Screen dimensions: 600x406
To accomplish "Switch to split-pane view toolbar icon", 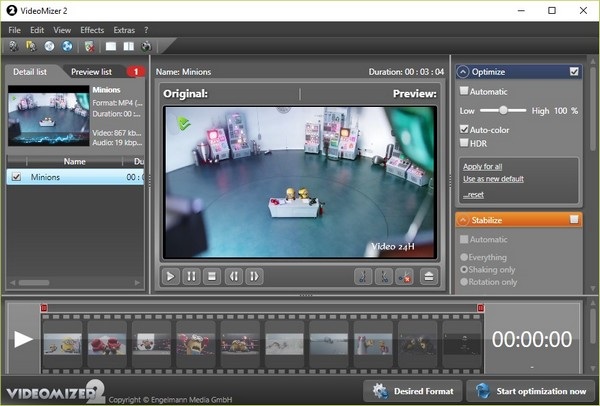I will click(129, 46).
